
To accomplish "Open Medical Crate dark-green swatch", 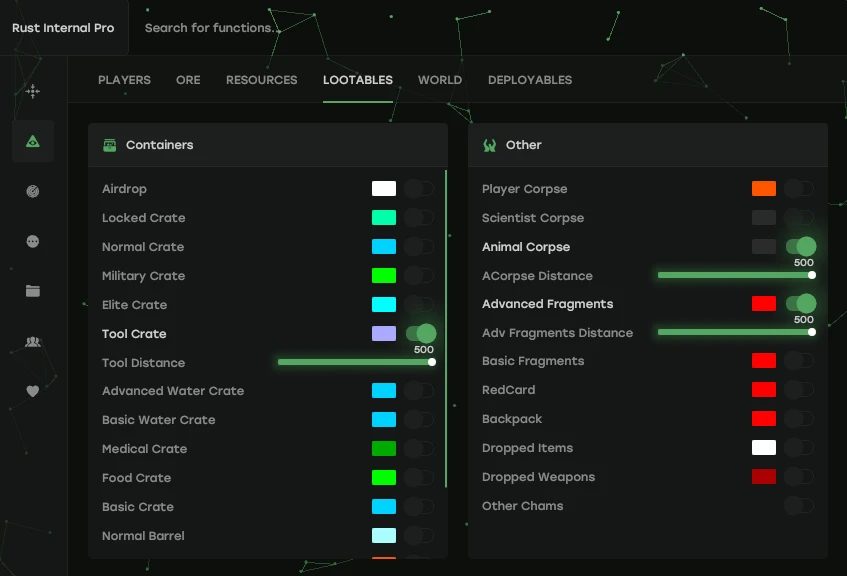I will (384, 448).
